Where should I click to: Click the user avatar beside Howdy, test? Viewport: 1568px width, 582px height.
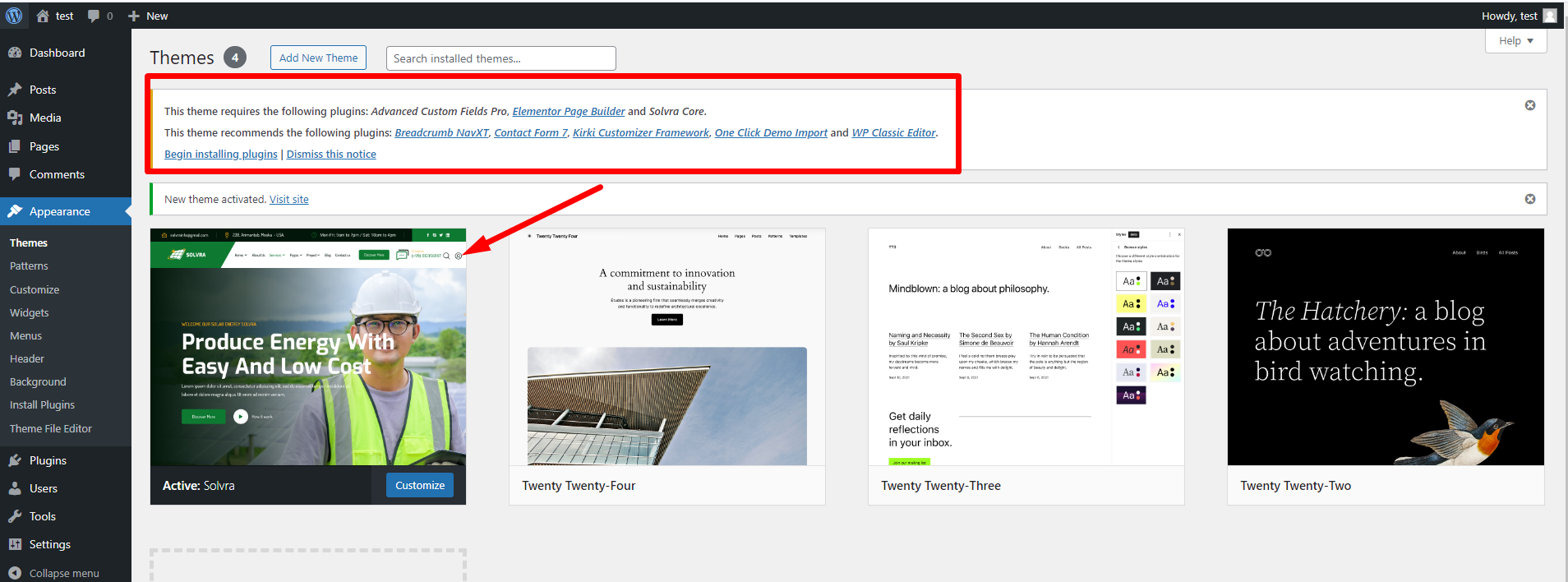[x=1550, y=16]
